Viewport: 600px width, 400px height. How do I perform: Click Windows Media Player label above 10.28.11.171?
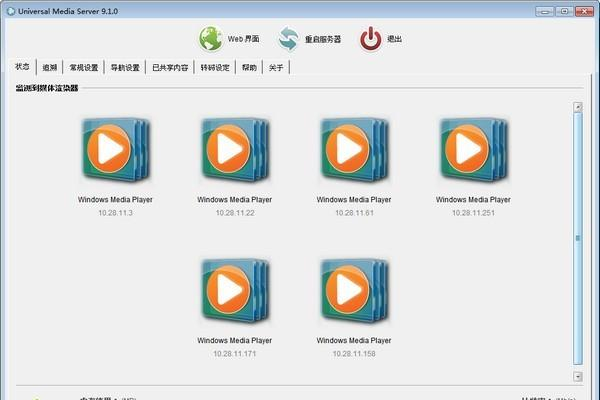coord(235,340)
